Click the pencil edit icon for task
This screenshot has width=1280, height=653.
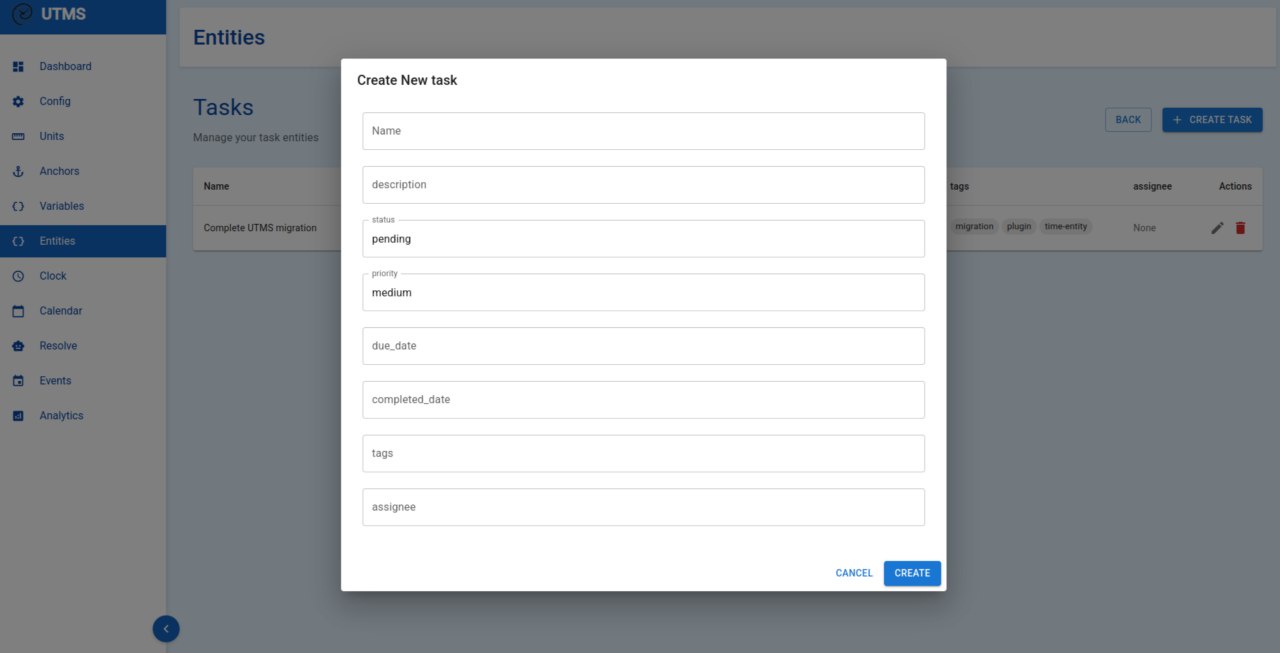click(1217, 228)
